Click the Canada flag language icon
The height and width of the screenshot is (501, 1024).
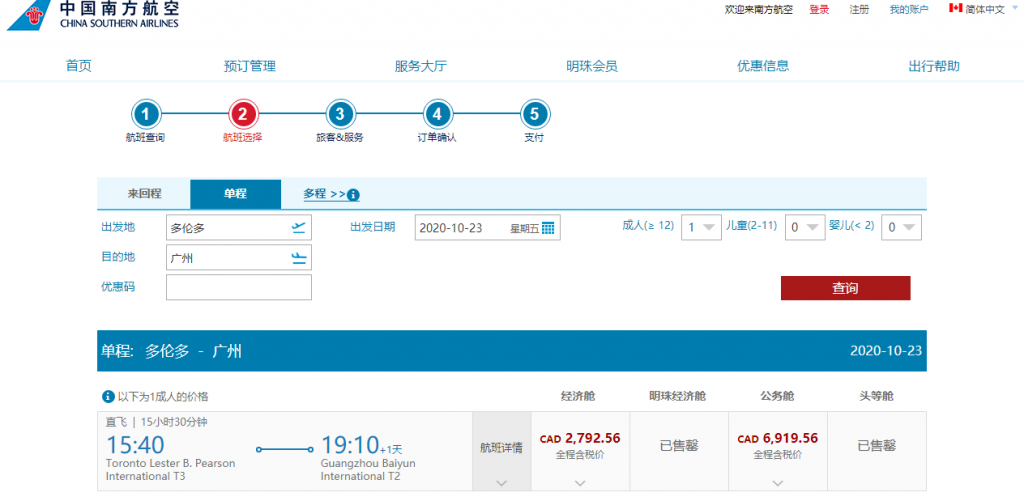pos(955,8)
